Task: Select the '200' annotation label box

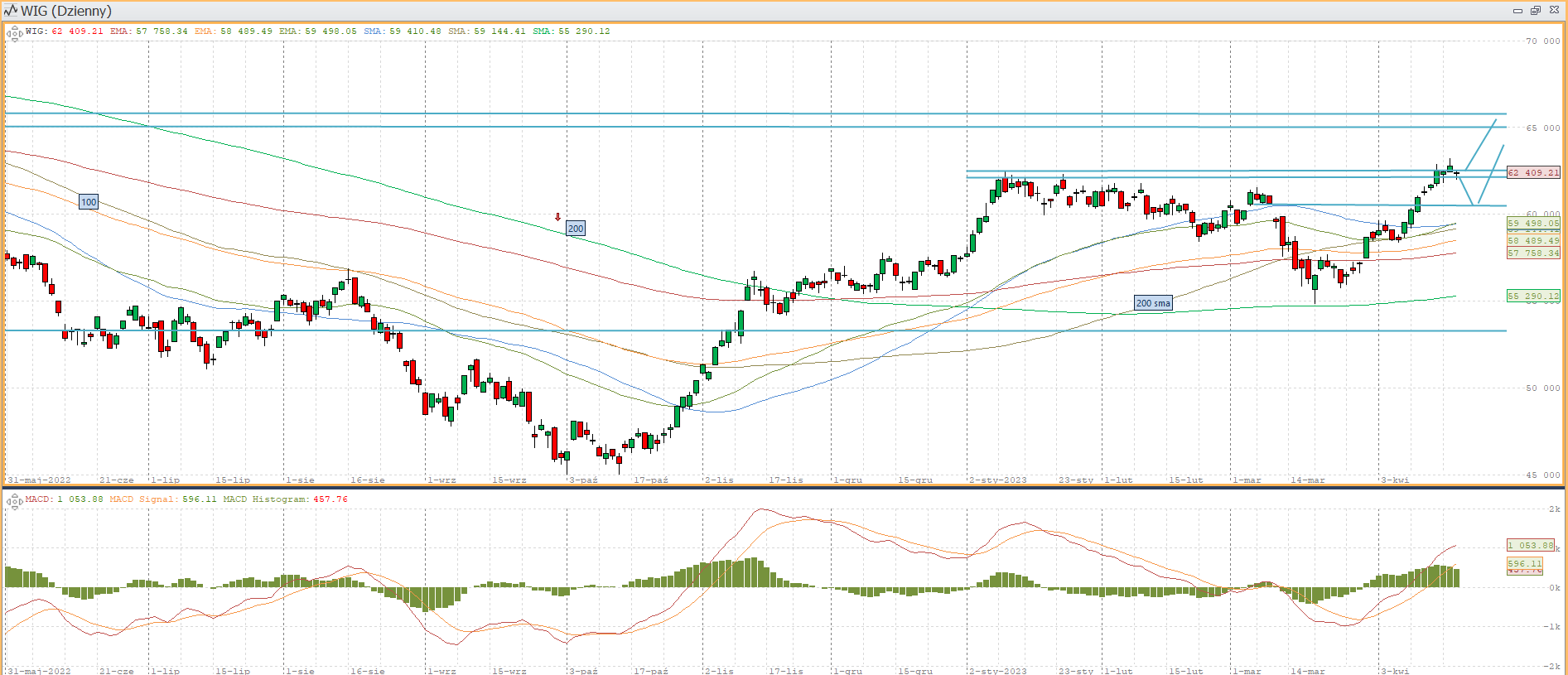Action: [576, 229]
